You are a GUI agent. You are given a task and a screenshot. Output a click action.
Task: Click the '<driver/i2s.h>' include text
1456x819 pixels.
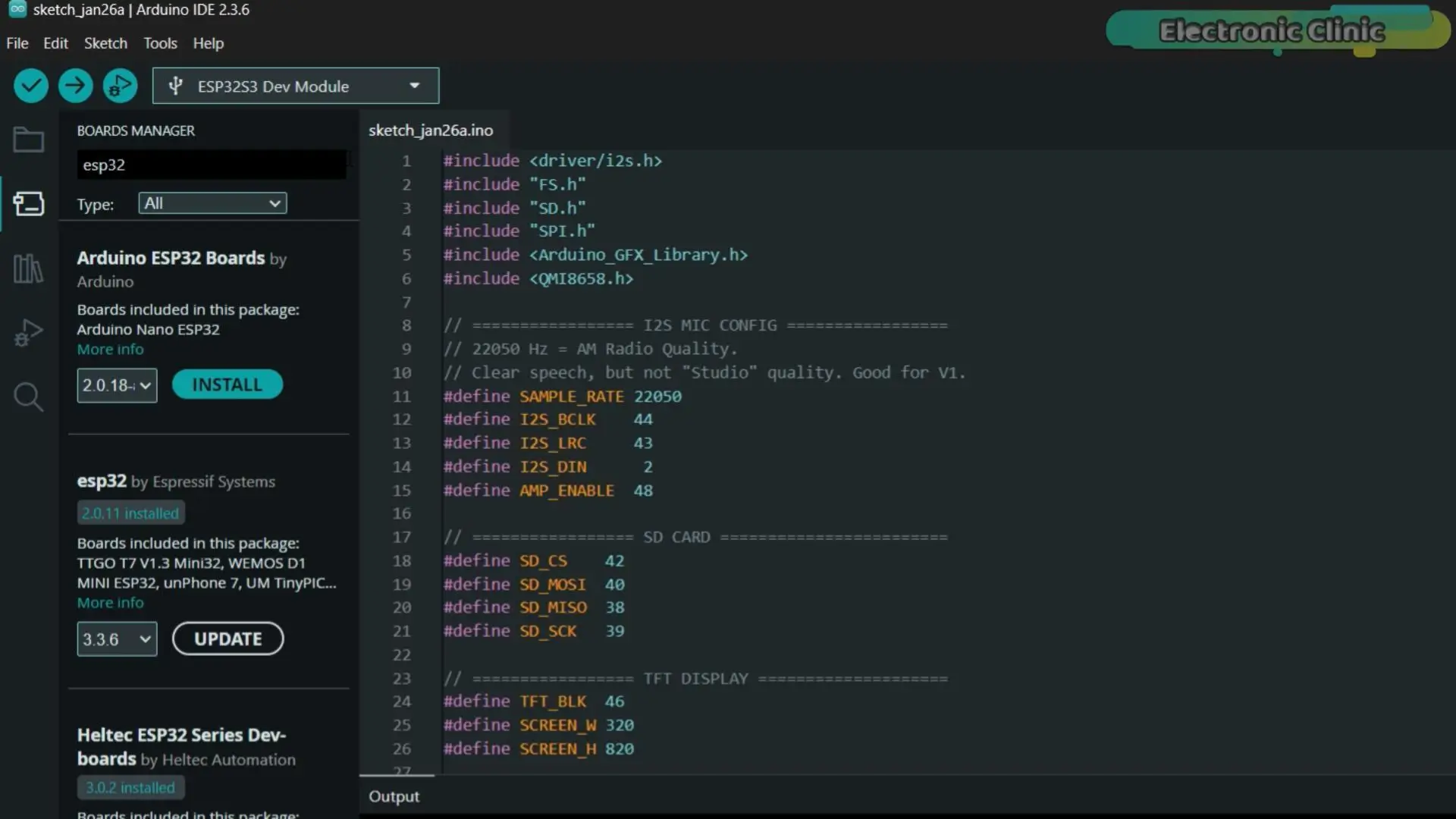[595, 161]
